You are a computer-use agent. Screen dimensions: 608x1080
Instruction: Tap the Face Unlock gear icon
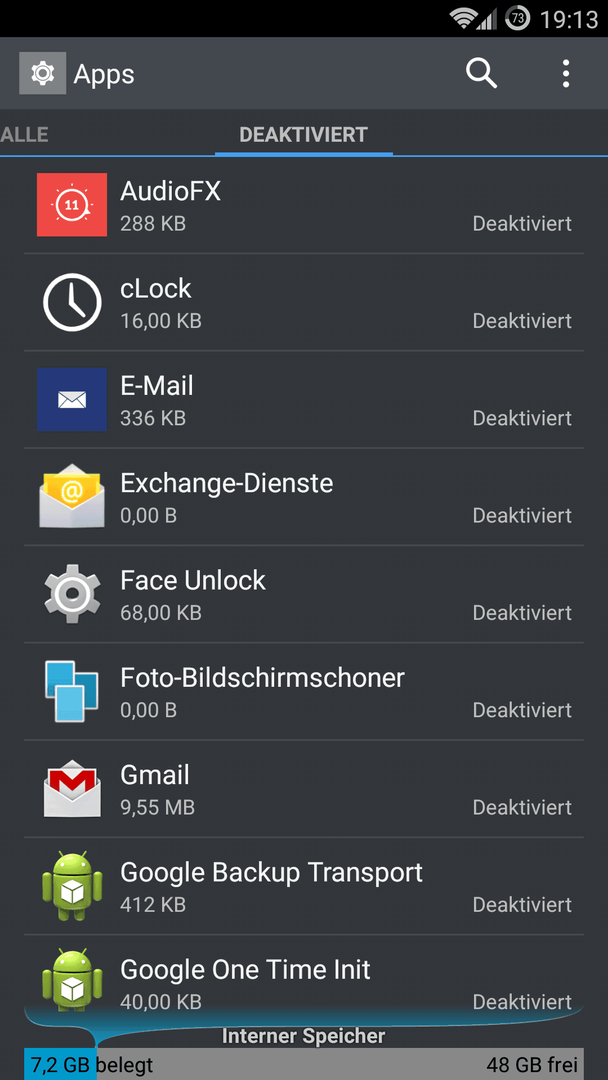(72, 593)
